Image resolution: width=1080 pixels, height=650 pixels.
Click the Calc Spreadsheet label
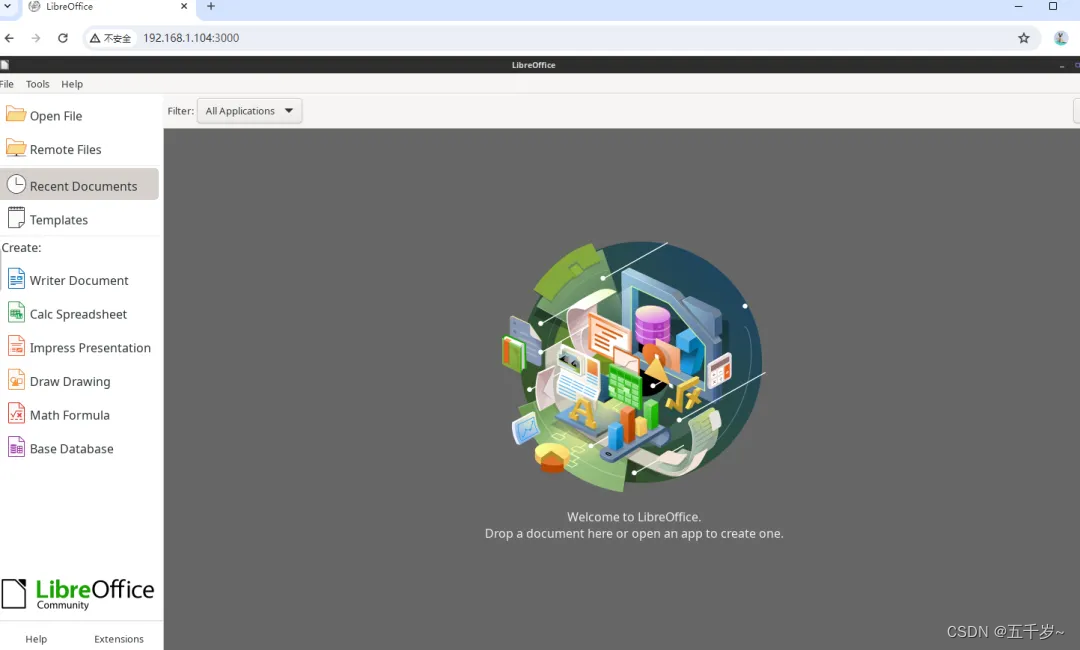pos(79,315)
